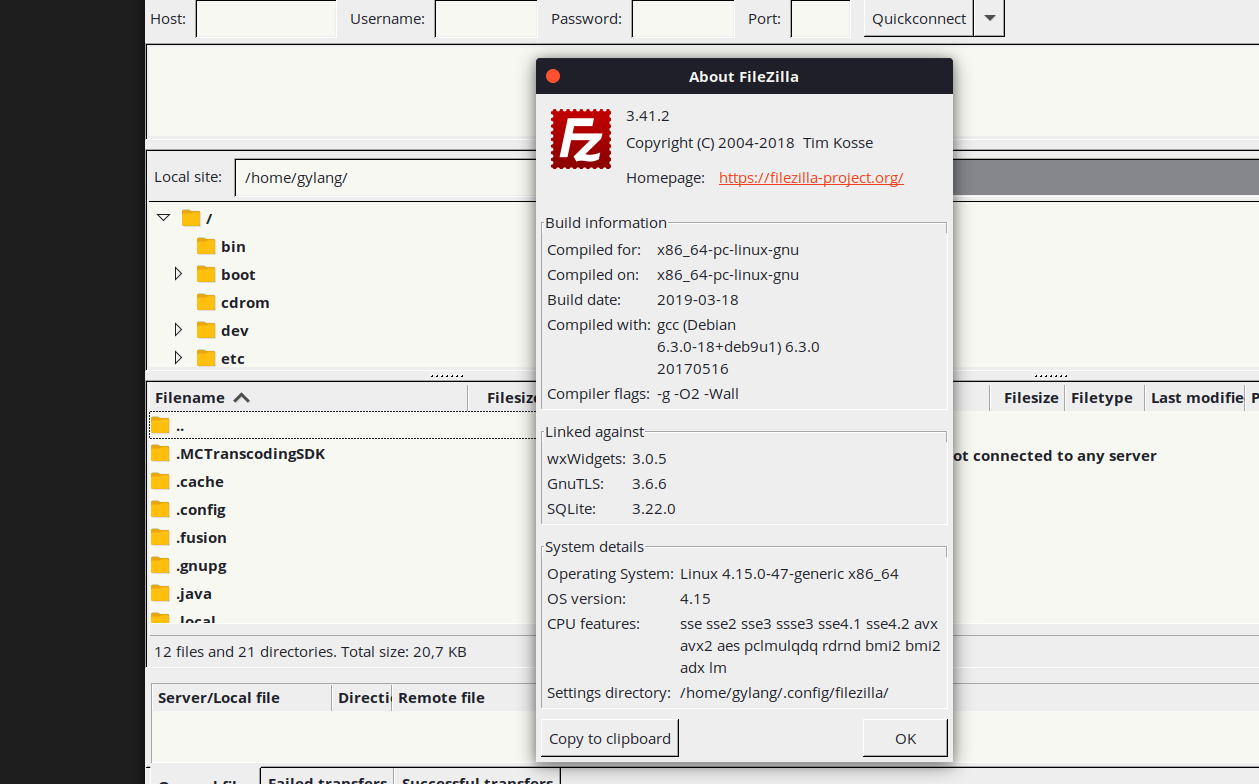This screenshot has height=784, width=1259.
Task: Expand the boot folder node
Action: pos(178,274)
